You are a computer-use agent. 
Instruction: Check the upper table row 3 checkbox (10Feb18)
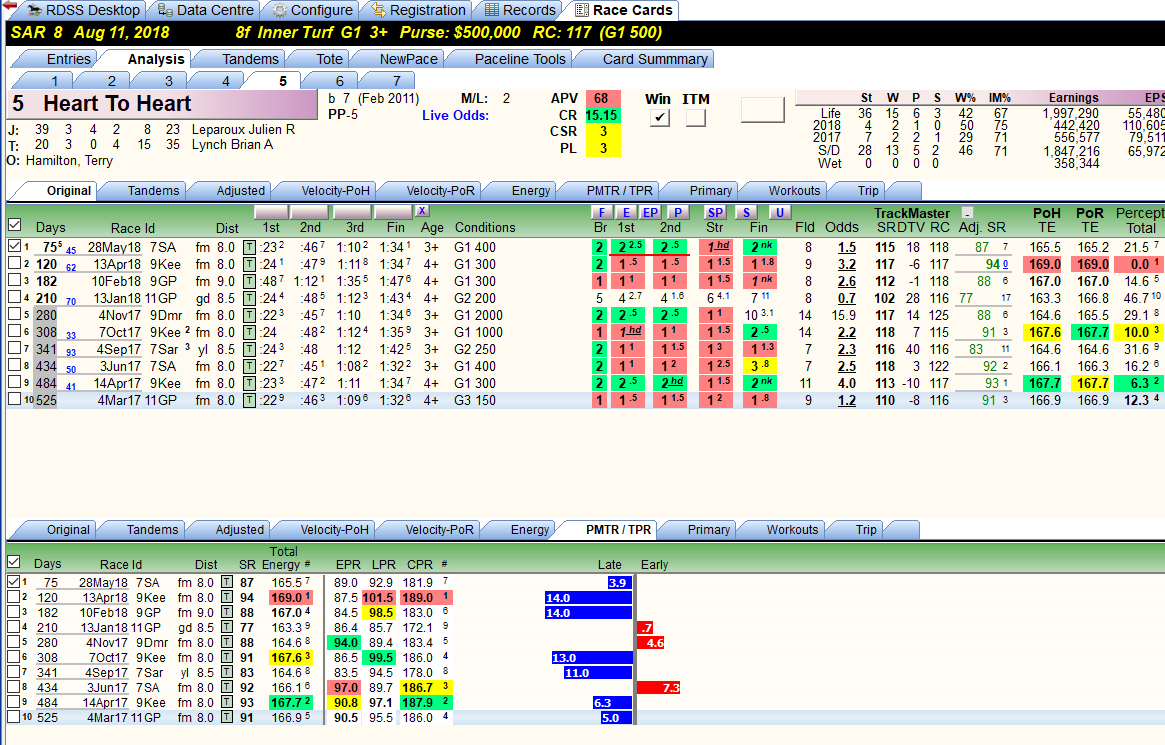14,281
